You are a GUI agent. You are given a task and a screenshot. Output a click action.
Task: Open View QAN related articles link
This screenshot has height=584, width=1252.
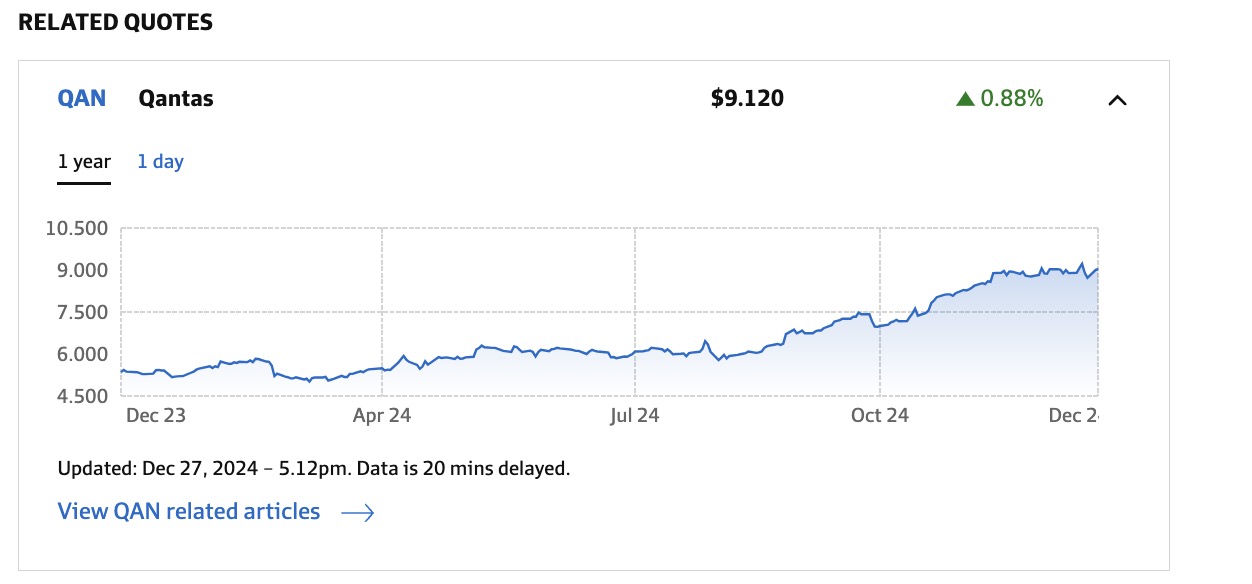[189, 512]
